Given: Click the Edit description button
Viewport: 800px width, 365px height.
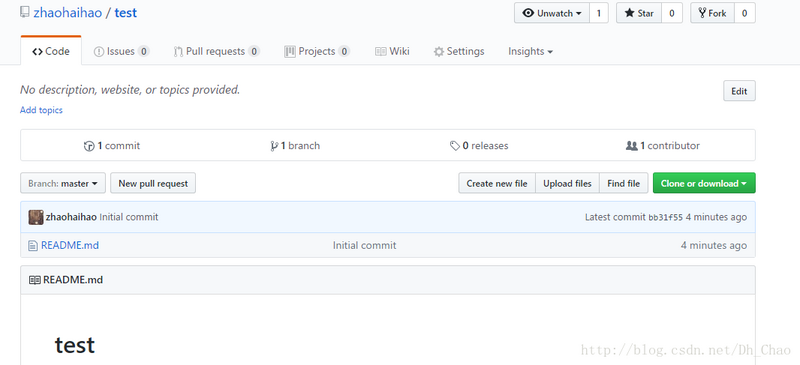Looking at the screenshot, I should pyautogui.click(x=739, y=91).
